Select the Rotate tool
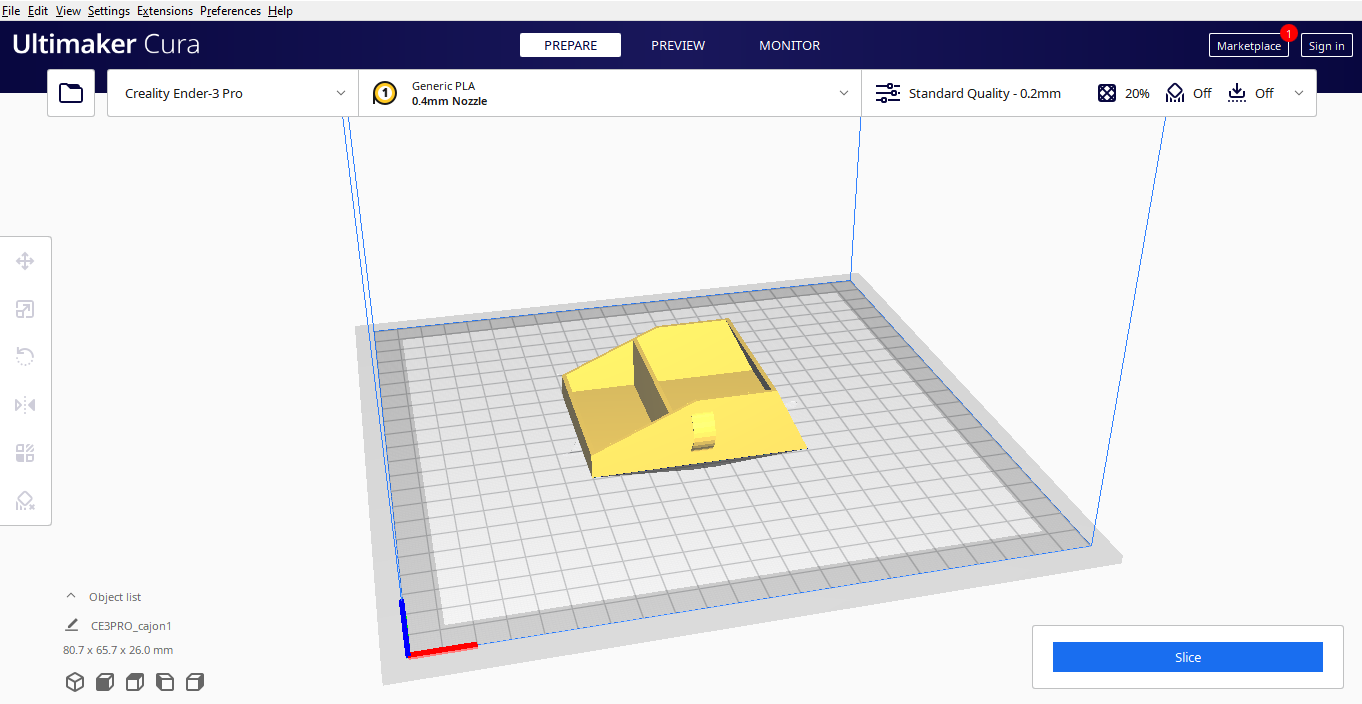The image size is (1362, 704). 25,357
